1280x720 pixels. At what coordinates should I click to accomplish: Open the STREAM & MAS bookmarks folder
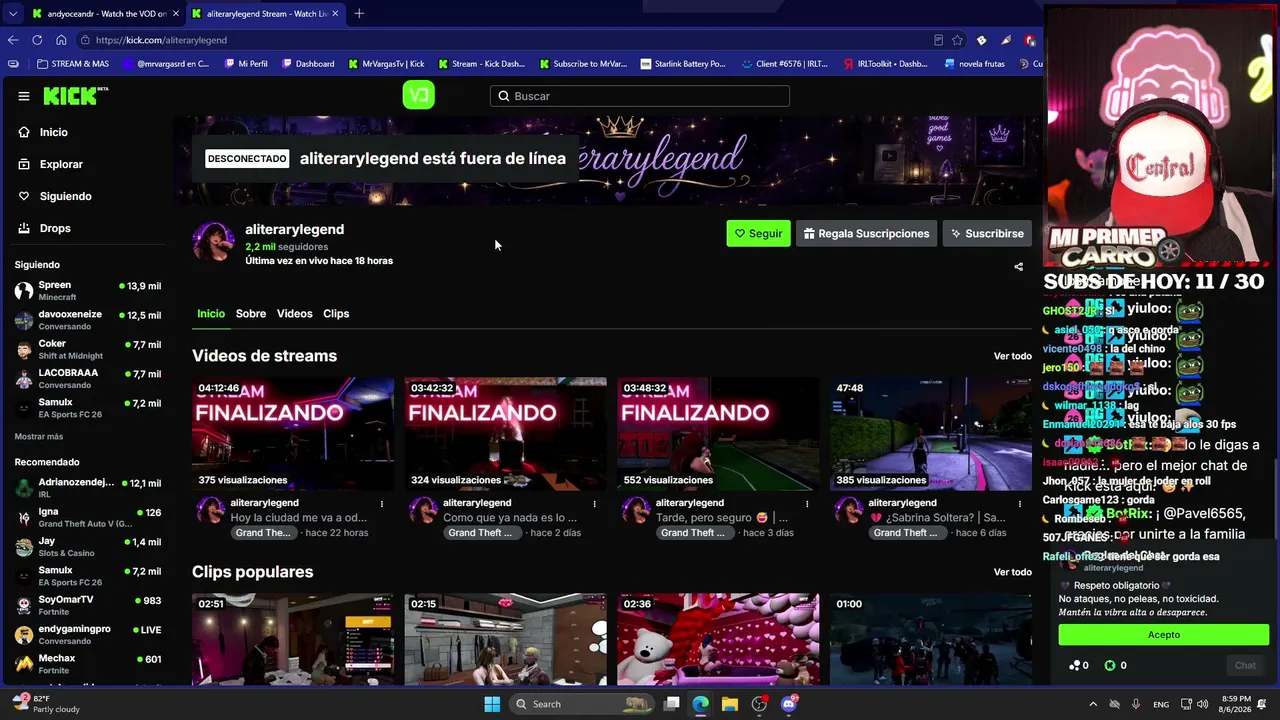click(73, 64)
